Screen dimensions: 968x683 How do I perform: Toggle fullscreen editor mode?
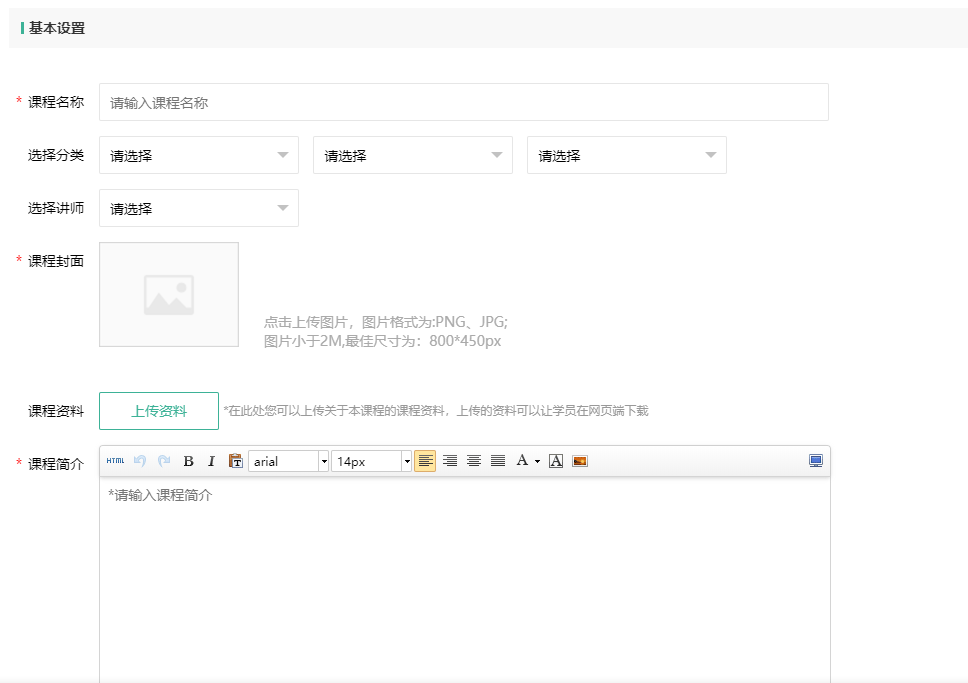pyautogui.click(x=816, y=461)
